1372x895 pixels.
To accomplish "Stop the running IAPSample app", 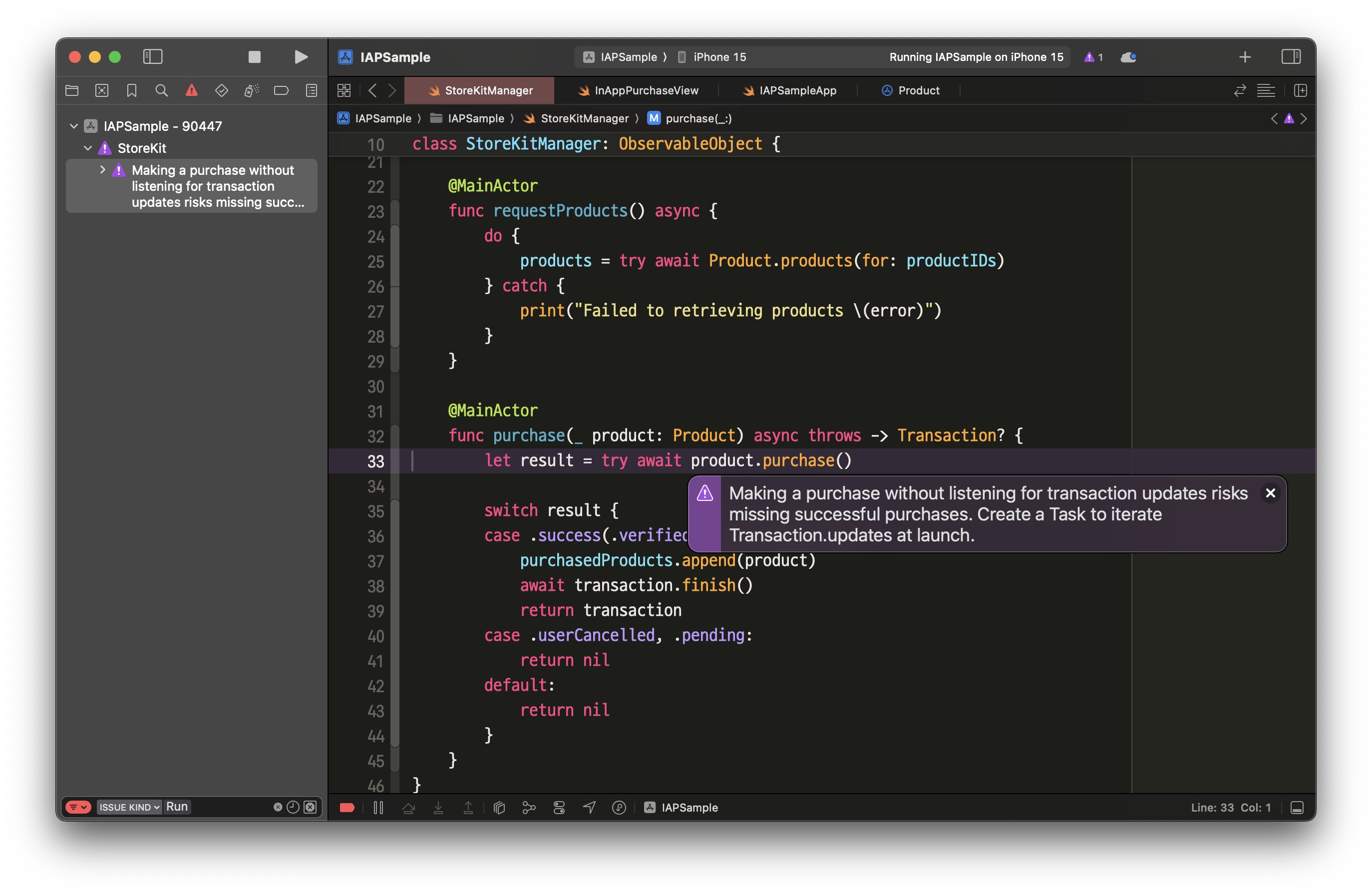I will 254,56.
